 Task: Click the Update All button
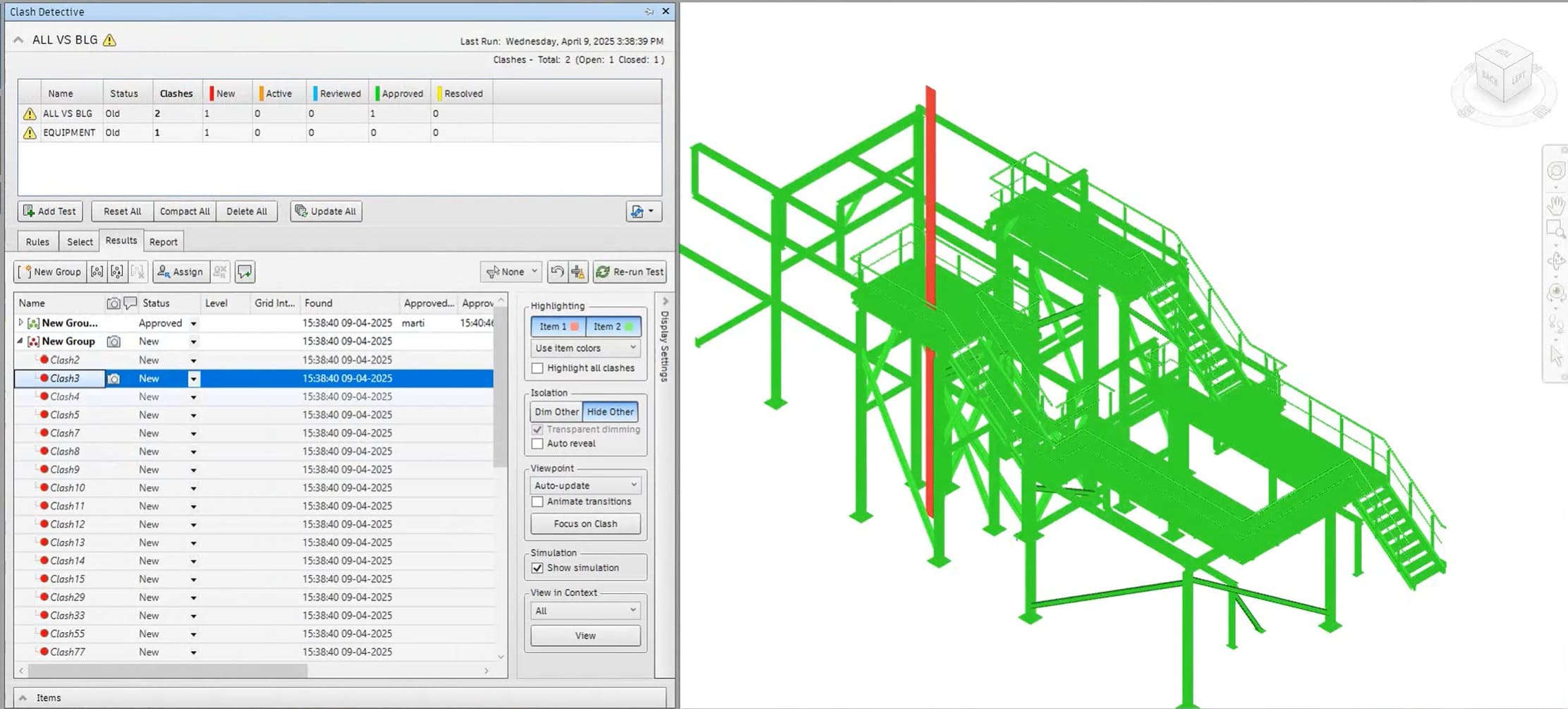click(326, 211)
